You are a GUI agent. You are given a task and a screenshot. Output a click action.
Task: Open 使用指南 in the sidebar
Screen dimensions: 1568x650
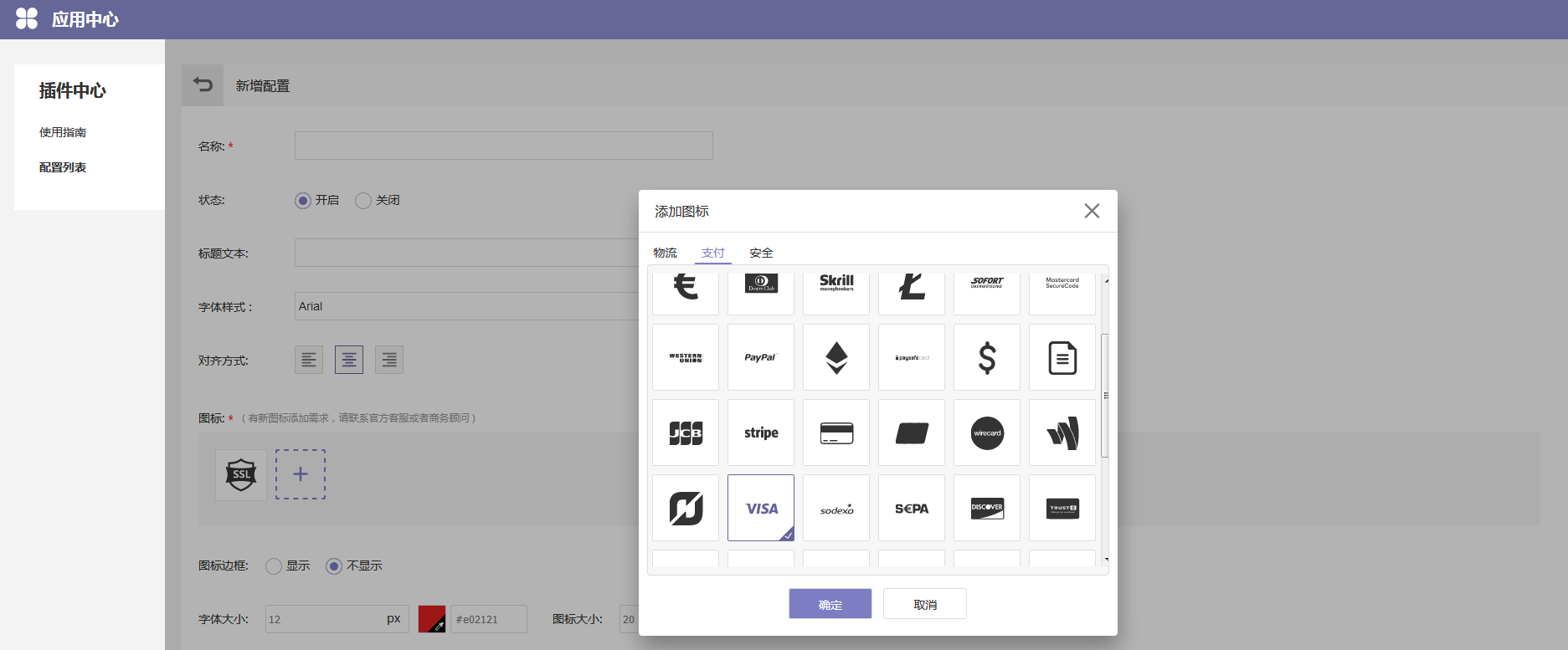point(63,132)
